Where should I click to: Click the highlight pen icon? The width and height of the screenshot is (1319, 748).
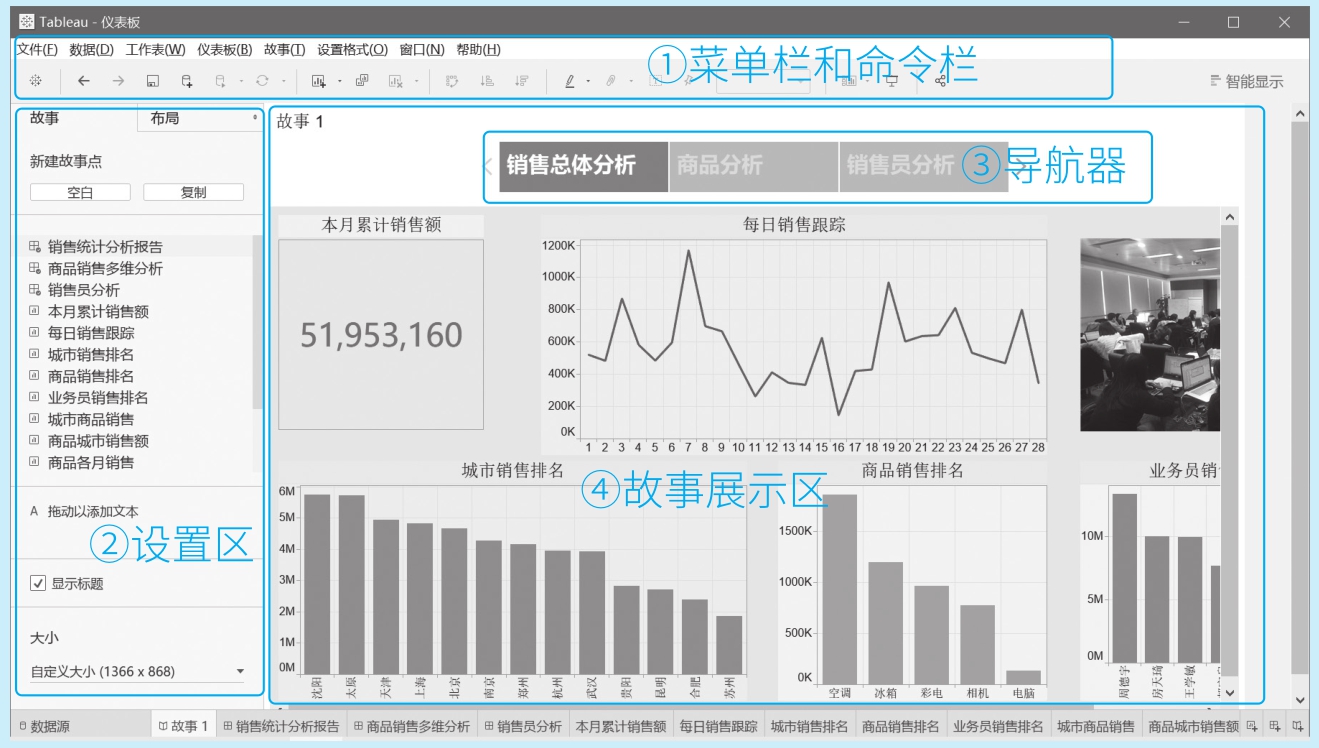(x=570, y=81)
